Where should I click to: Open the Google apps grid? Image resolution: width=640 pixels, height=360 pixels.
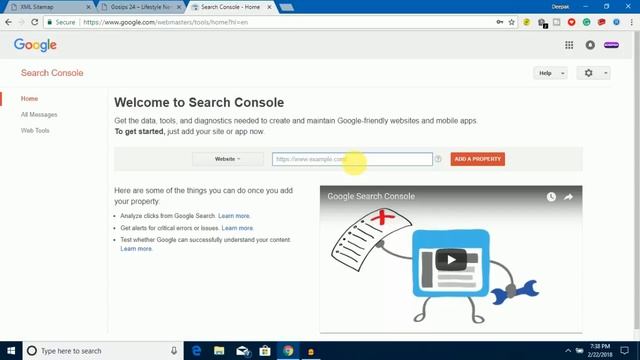(569, 45)
